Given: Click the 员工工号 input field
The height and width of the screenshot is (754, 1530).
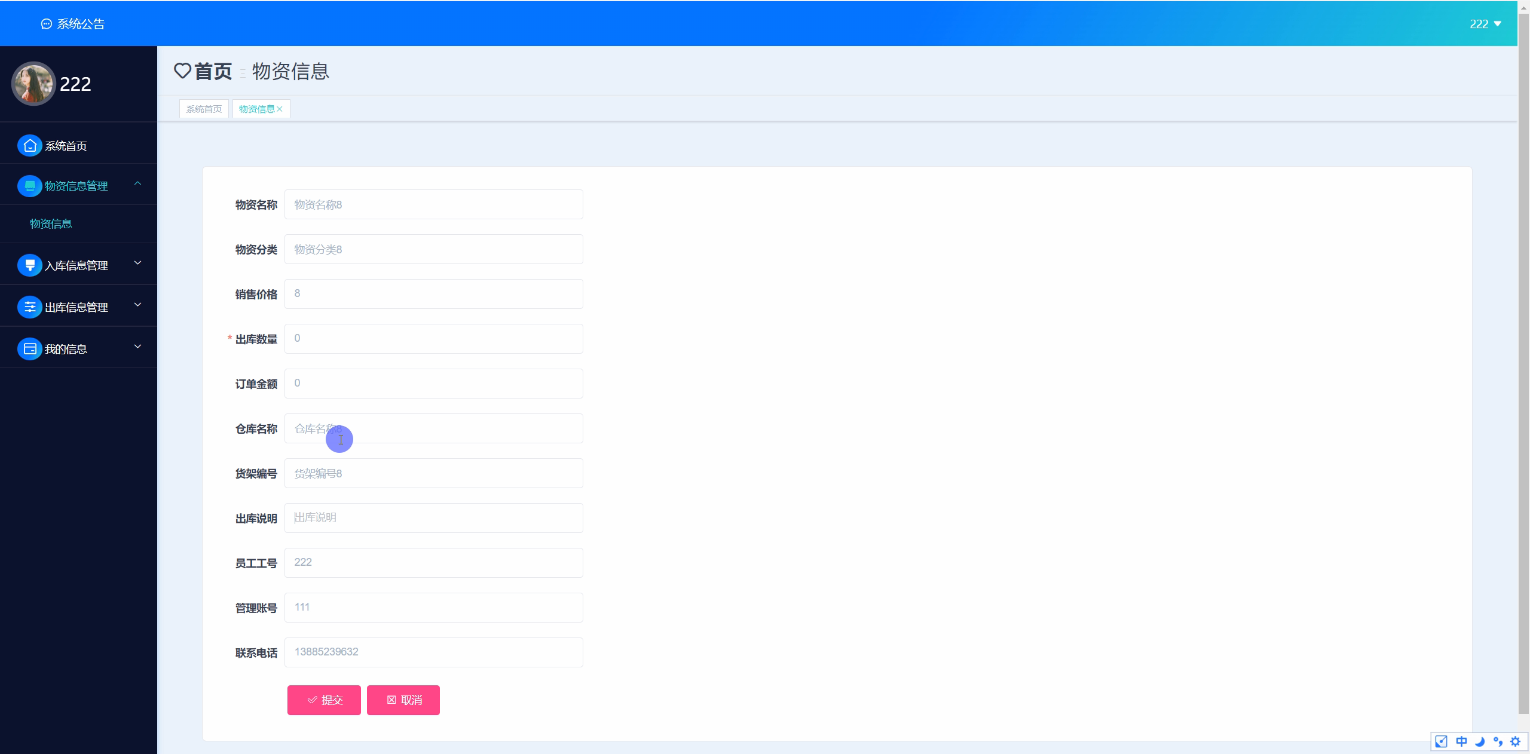Looking at the screenshot, I should 433,562.
